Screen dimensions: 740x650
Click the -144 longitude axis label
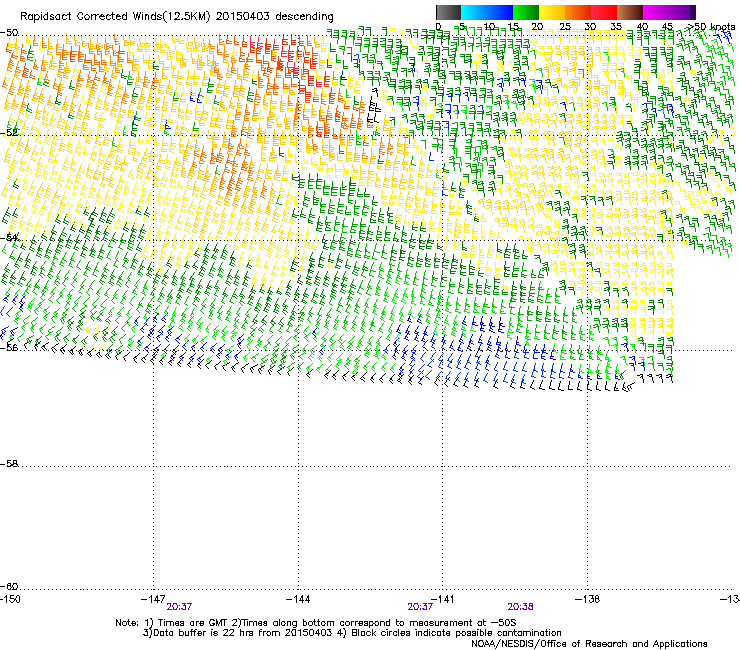pos(298,599)
